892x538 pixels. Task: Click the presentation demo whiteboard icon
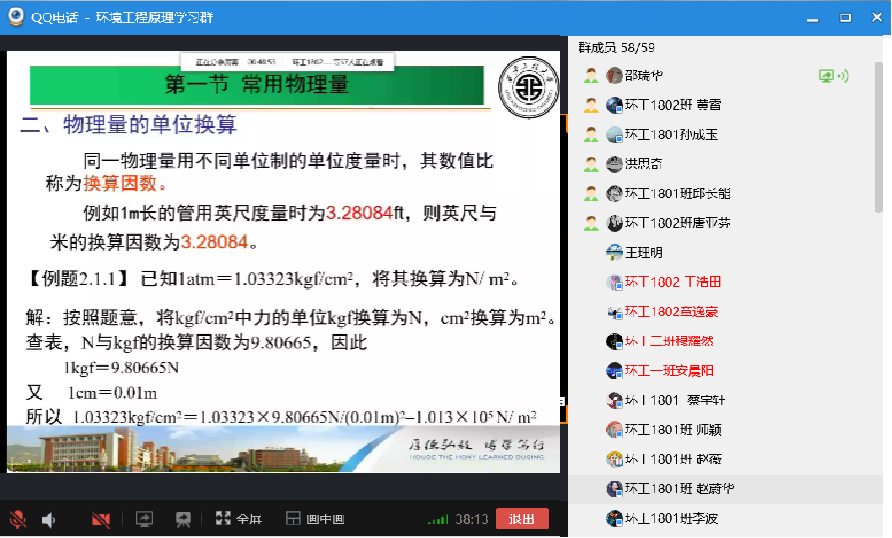(x=183, y=519)
